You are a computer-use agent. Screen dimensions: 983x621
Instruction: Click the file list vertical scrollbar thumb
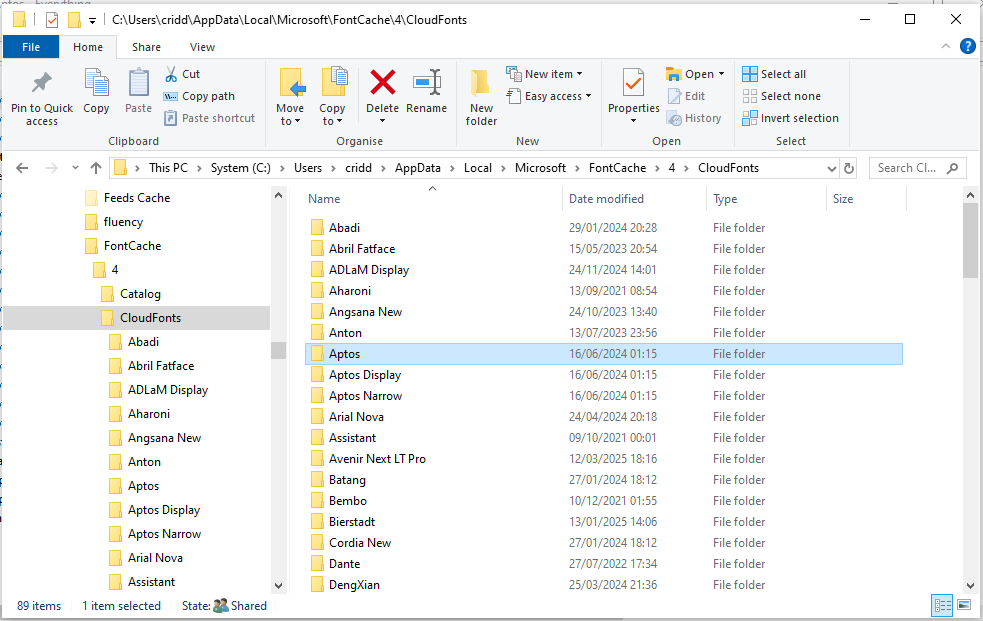coord(970,240)
